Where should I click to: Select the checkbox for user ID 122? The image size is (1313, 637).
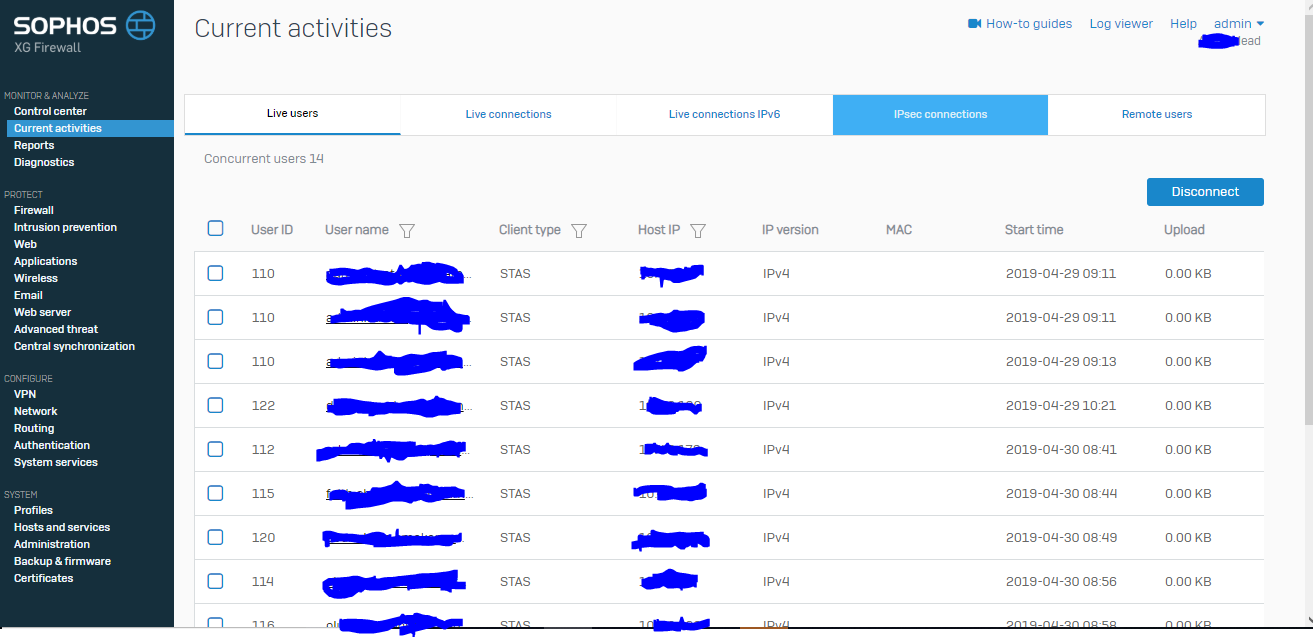tap(215, 405)
